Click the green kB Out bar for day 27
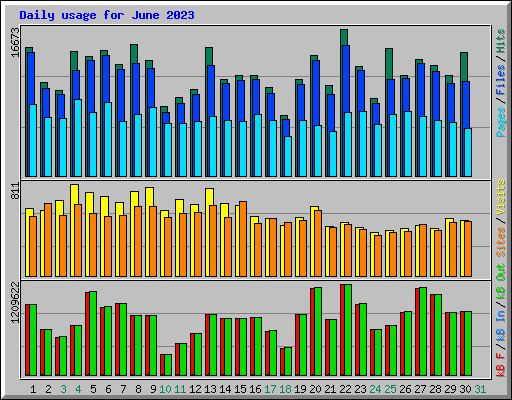Viewport: 512px width, 400px height. [423, 332]
